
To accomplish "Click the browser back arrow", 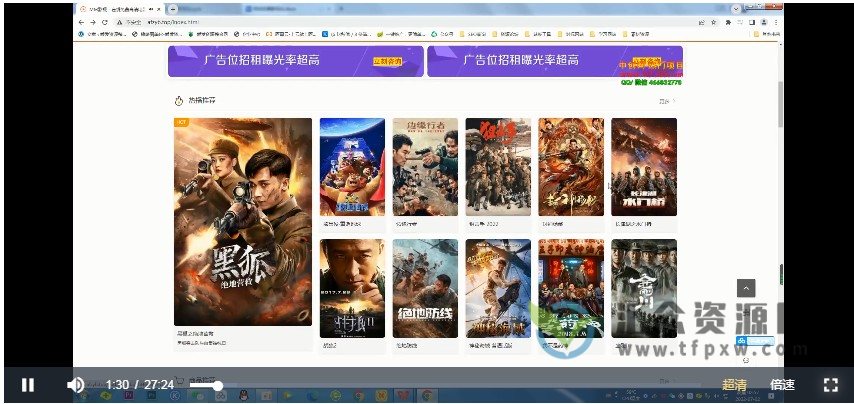I will (81, 21).
